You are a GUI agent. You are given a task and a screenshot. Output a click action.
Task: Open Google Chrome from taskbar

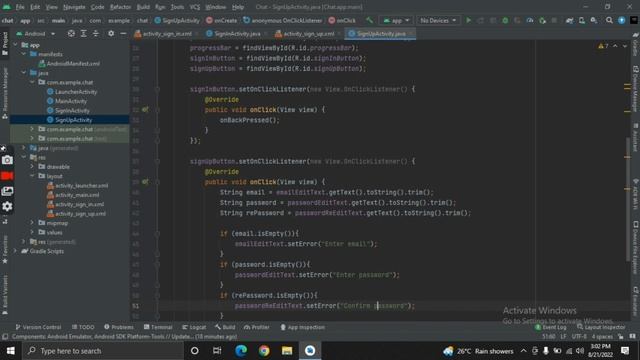tap(264, 351)
